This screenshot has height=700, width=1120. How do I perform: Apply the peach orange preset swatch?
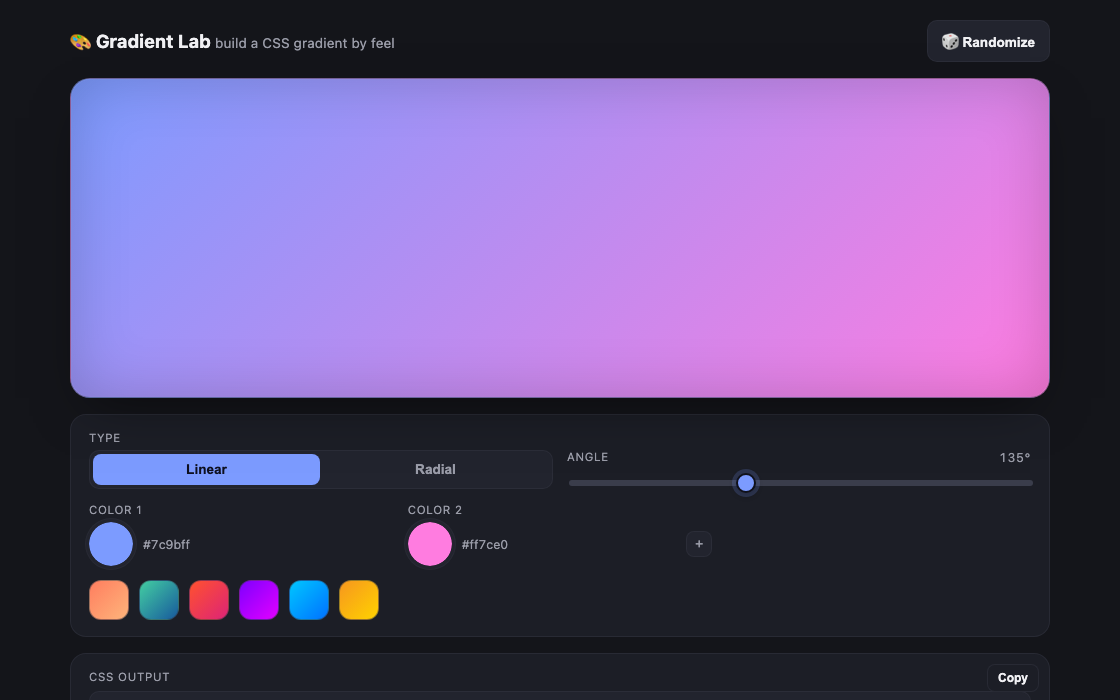point(109,600)
